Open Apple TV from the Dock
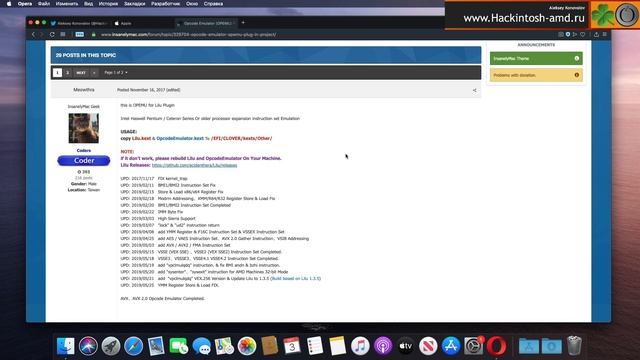Viewport: 640px width, 360px height. coord(405,346)
